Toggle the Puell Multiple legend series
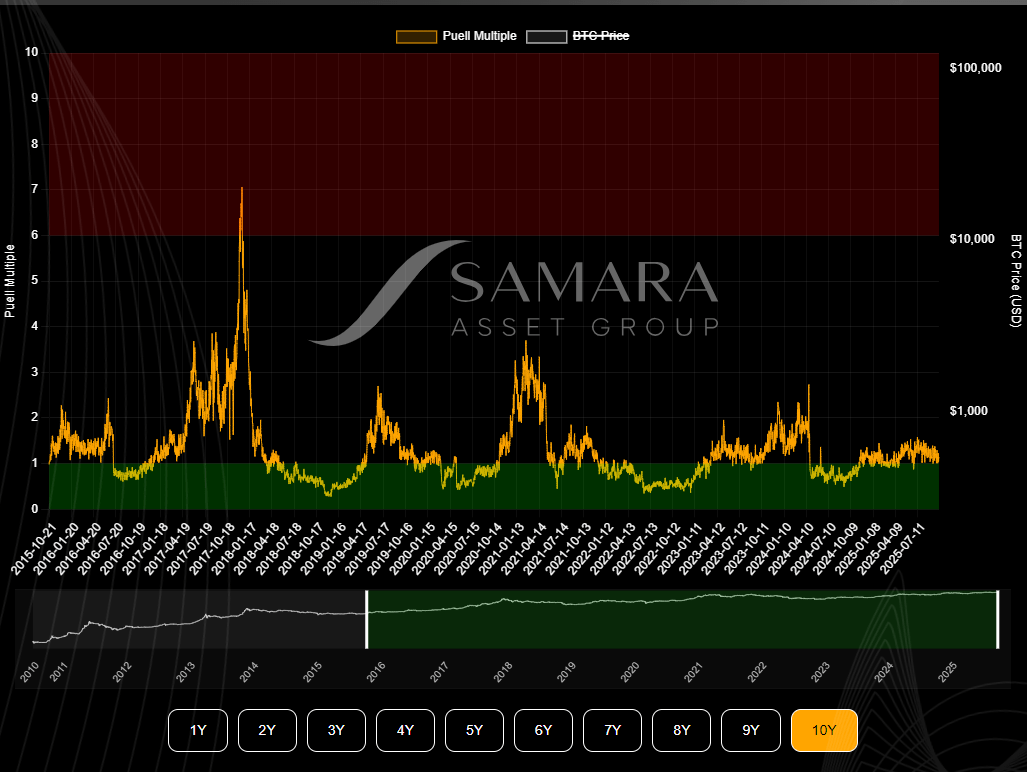 click(x=479, y=36)
